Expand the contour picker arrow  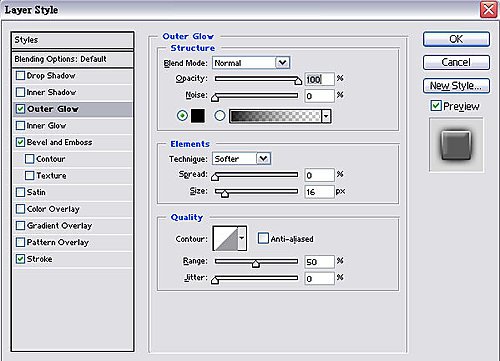(242, 238)
